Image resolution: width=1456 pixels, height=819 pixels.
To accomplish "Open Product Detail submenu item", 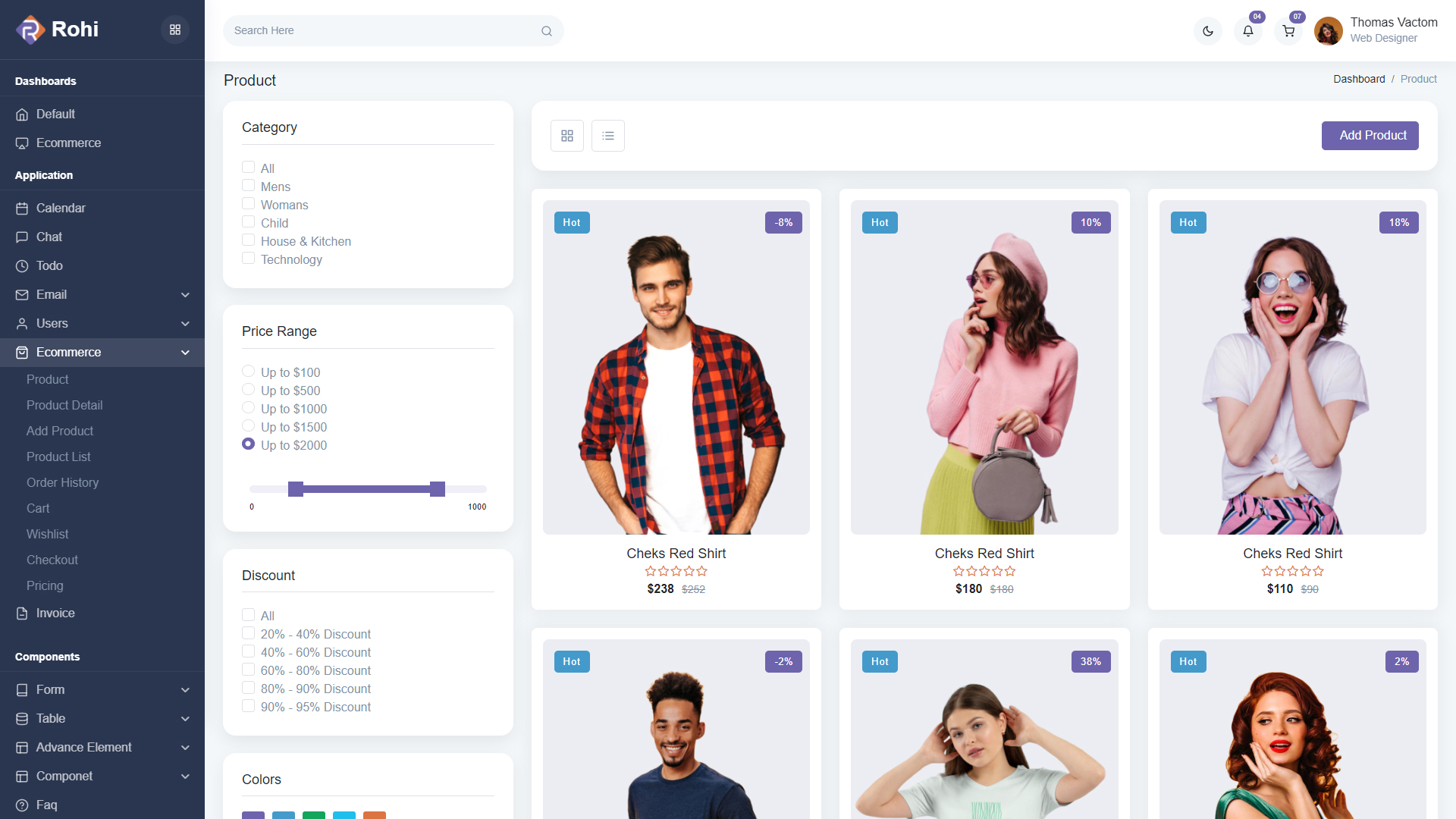I will (64, 405).
